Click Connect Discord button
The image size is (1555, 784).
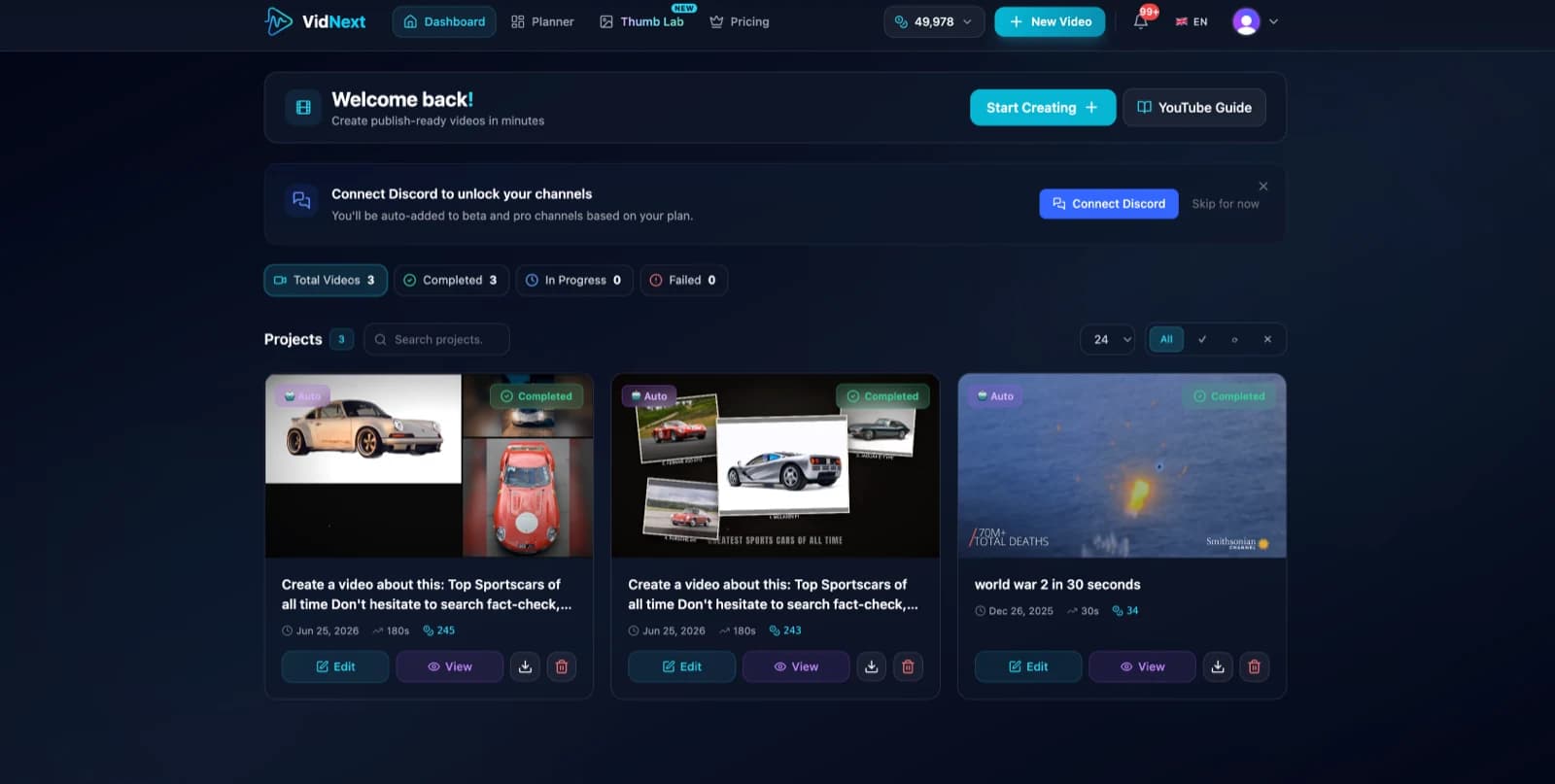point(1109,204)
